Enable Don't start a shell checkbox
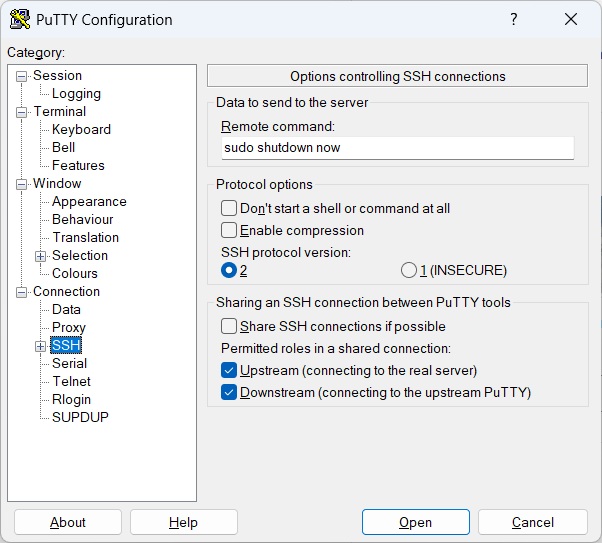The height and width of the screenshot is (543, 602). tap(229, 208)
